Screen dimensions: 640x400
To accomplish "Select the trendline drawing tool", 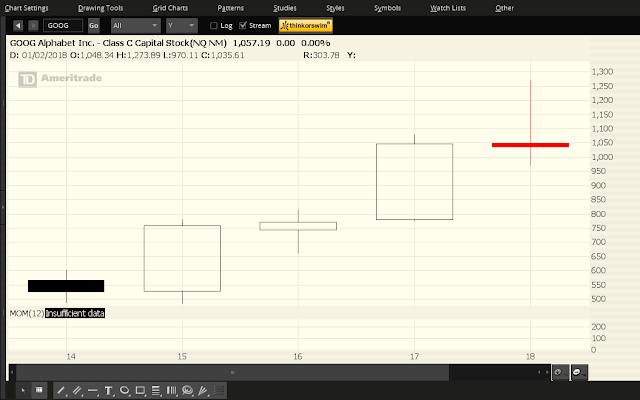I will point(61,391).
